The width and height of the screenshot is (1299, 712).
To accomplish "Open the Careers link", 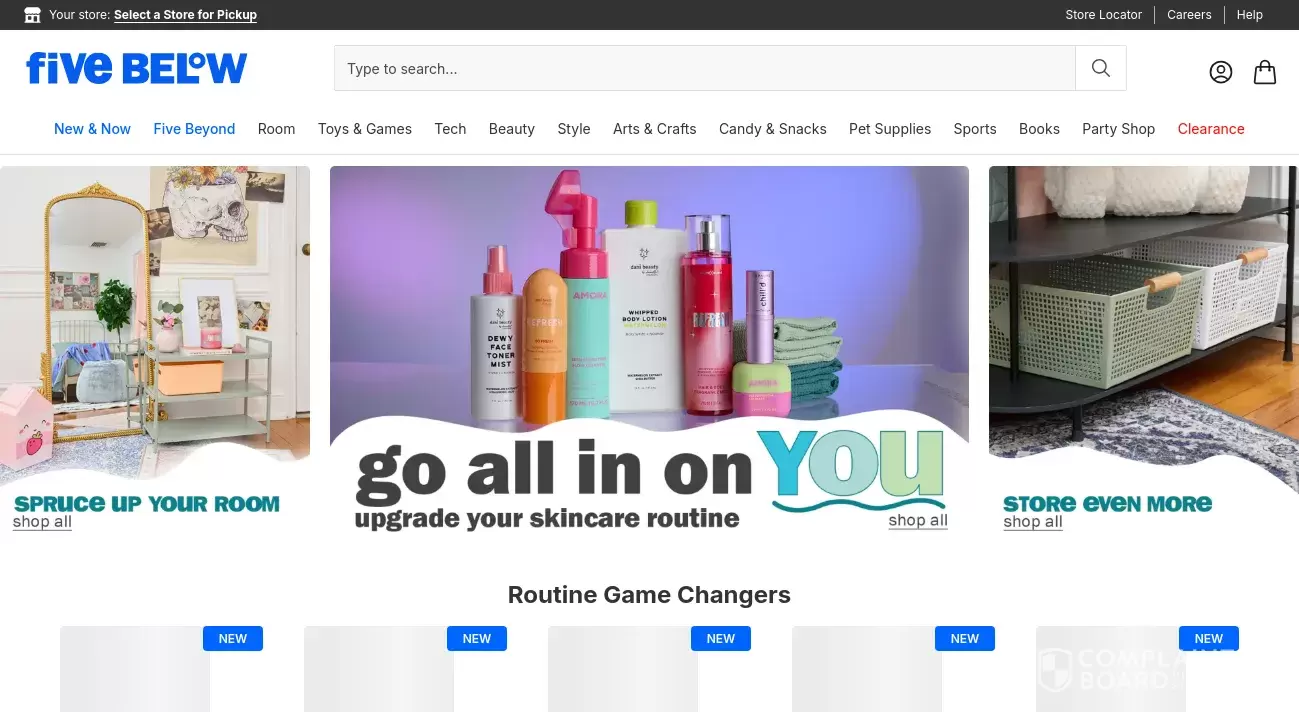I will pyautogui.click(x=1189, y=15).
